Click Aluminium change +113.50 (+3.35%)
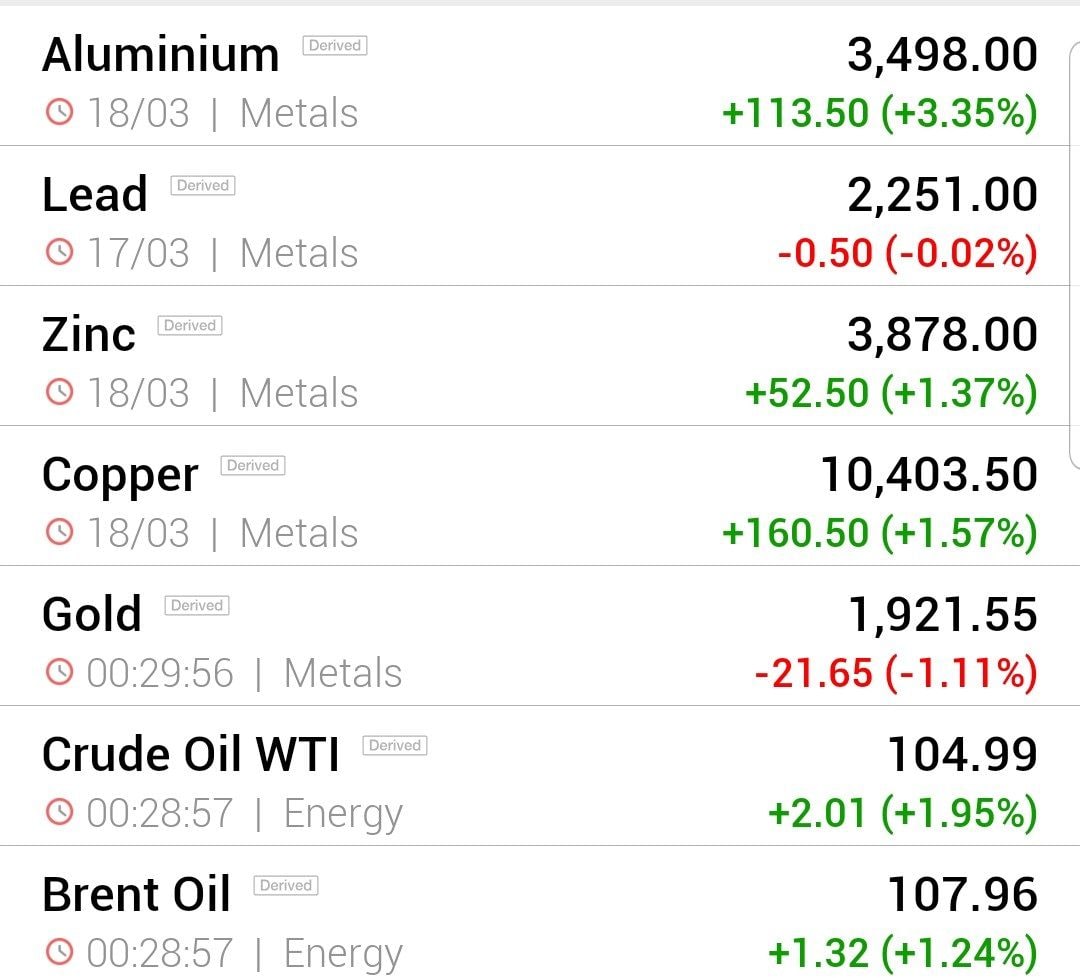 [x=880, y=113]
